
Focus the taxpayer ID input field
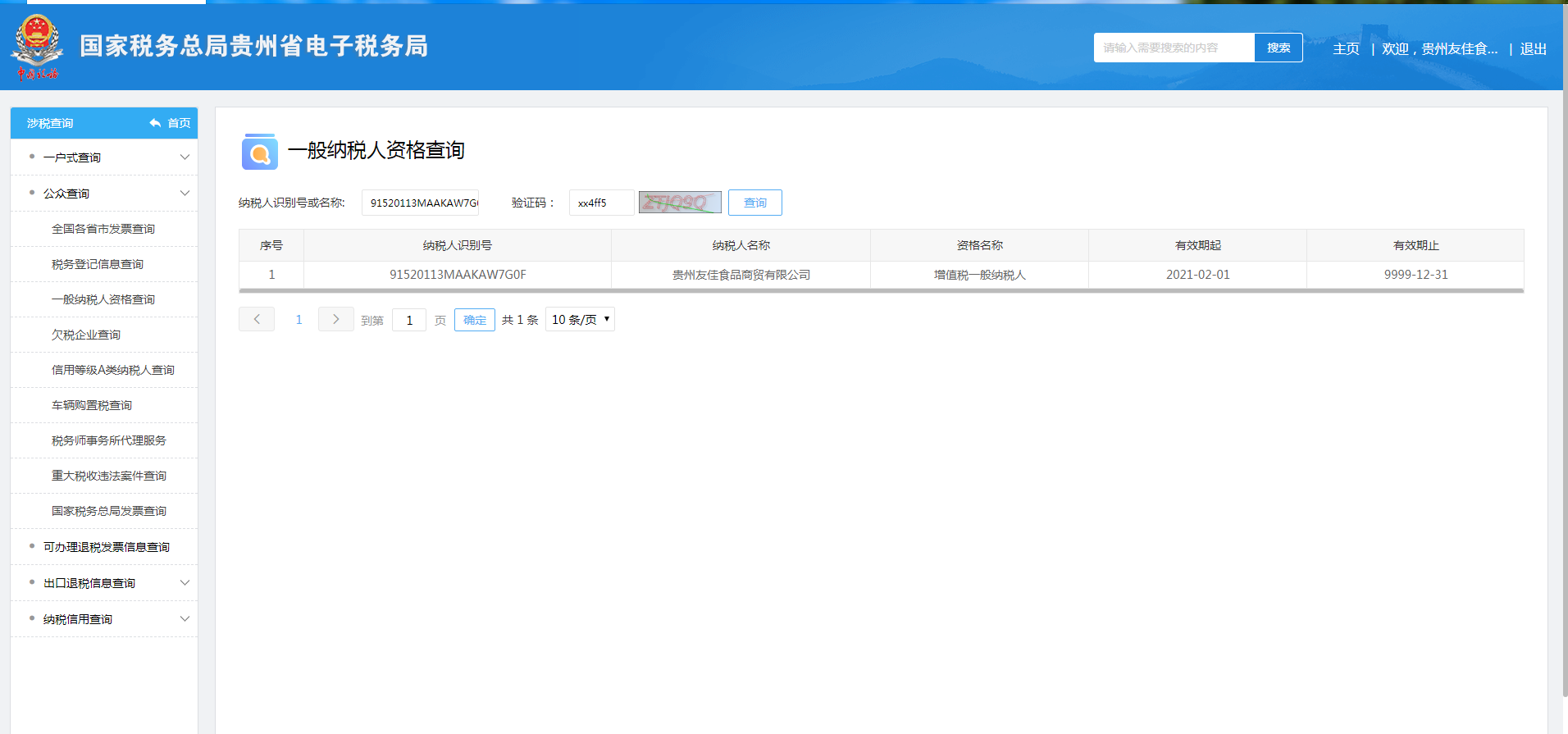pos(420,203)
